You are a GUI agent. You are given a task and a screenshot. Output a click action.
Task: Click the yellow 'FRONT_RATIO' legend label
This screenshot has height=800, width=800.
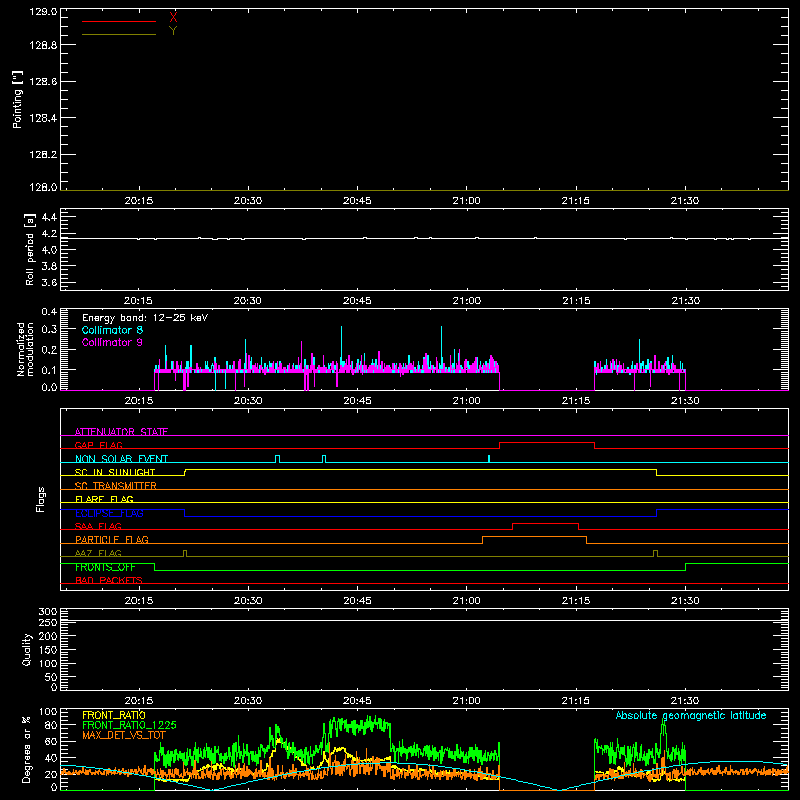[114, 715]
